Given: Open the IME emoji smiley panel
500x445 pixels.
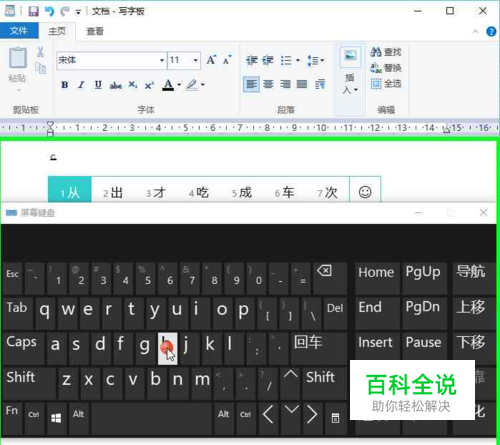Looking at the screenshot, I should [365, 192].
